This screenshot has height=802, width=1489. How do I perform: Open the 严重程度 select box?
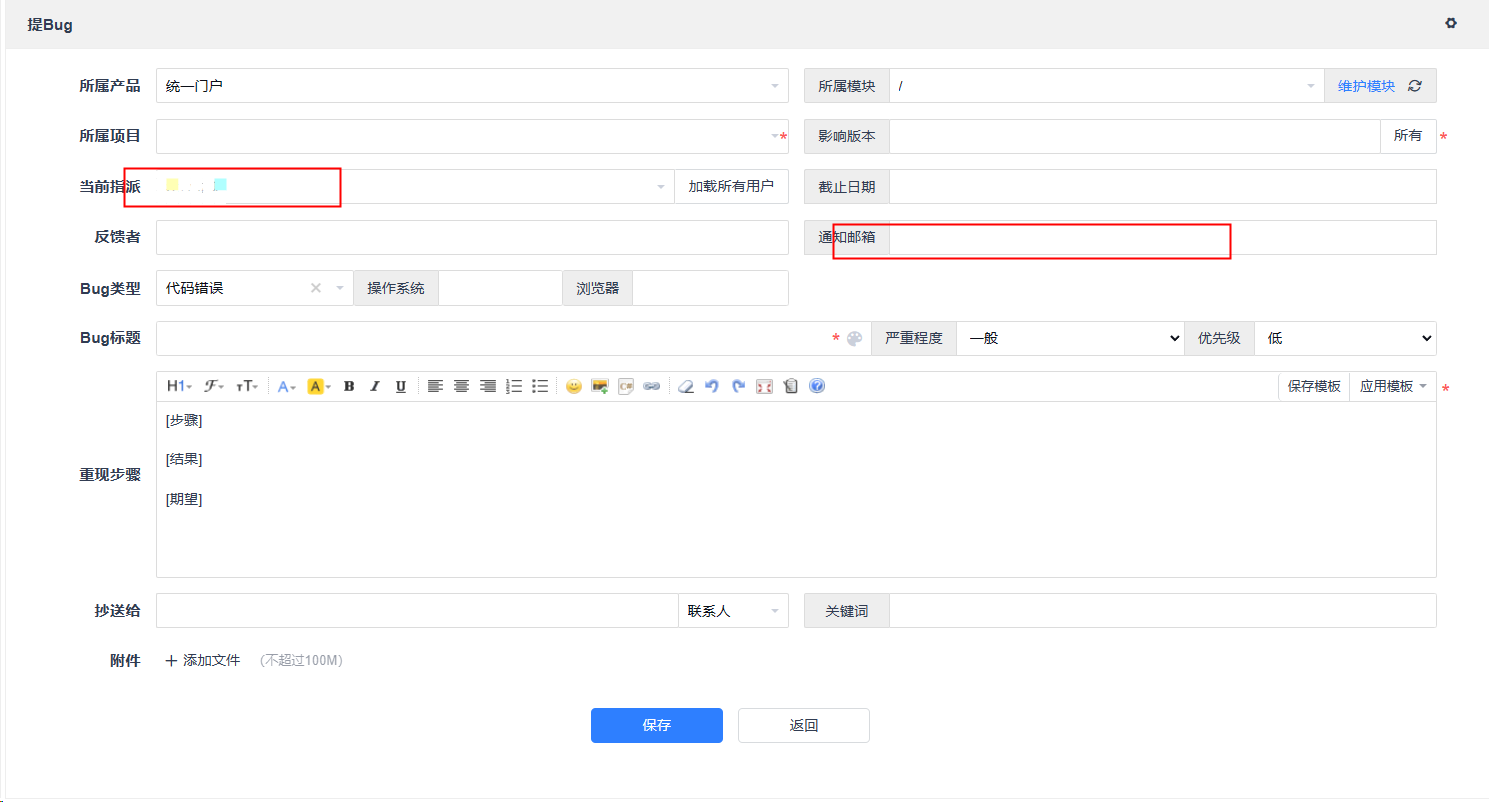tap(1070, 338)
